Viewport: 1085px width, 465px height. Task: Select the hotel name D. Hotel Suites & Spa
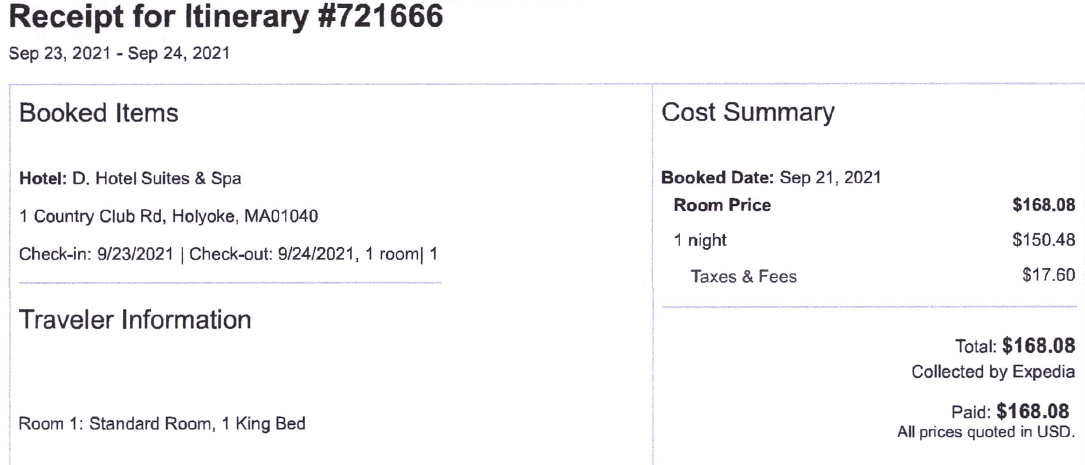(x=131, y=179)
